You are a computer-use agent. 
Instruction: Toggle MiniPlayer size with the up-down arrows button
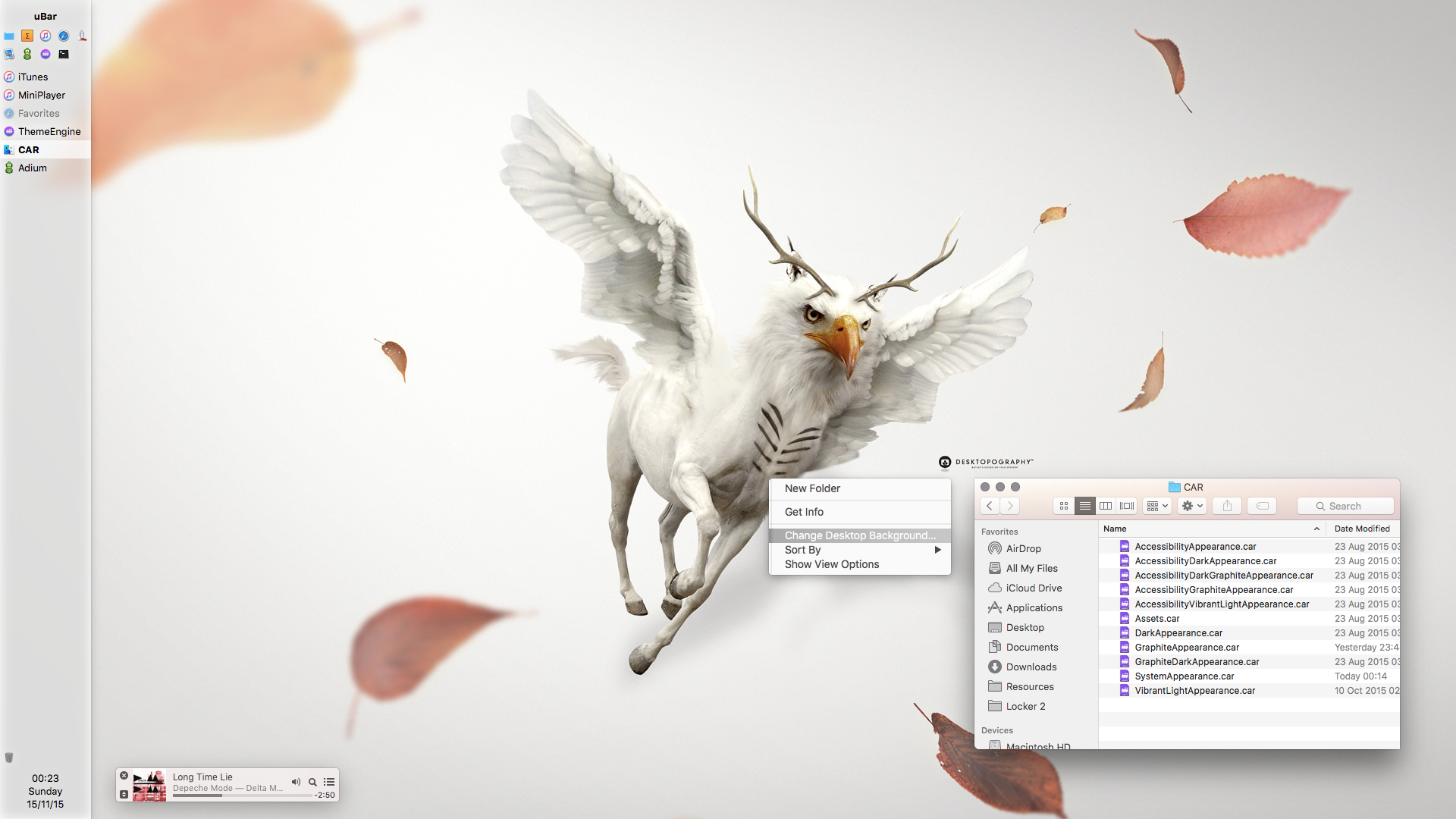pyautogui.click(x=124, y=794)
